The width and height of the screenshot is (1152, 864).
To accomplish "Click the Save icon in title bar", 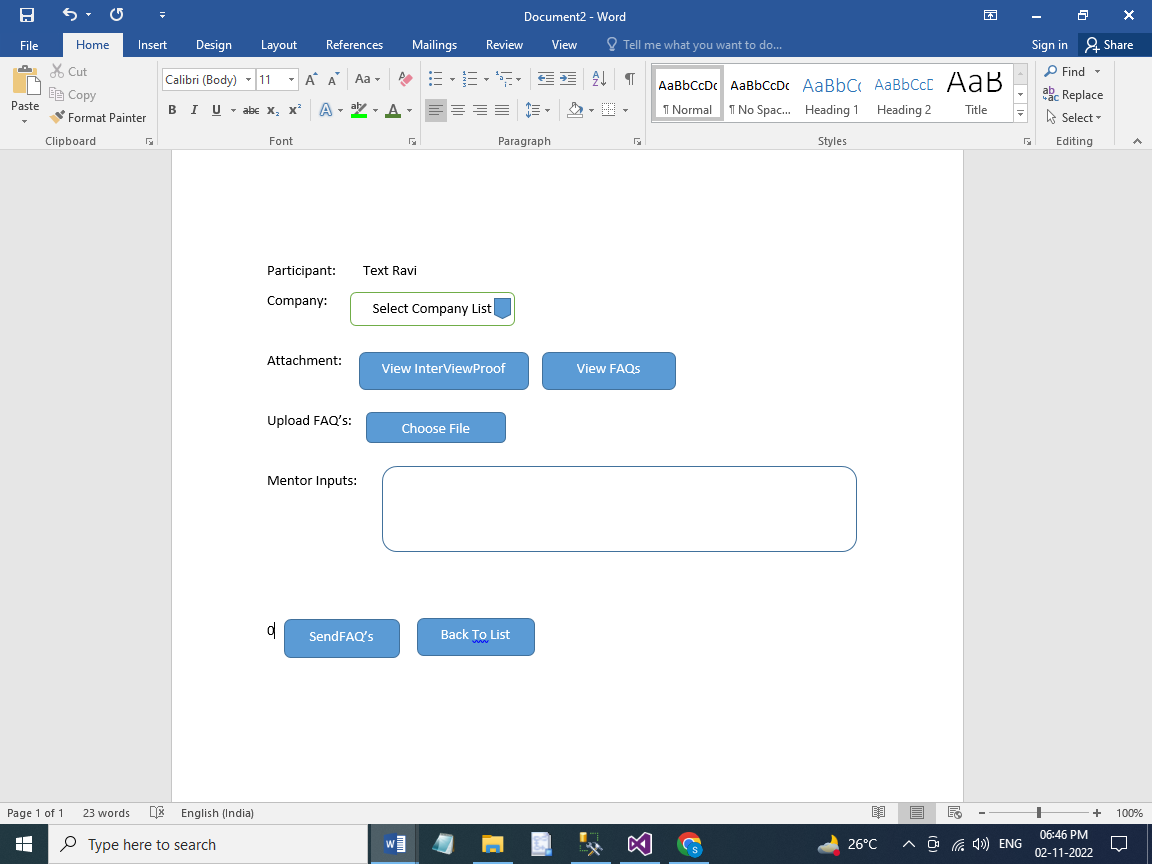I will (x=27, y=15).
